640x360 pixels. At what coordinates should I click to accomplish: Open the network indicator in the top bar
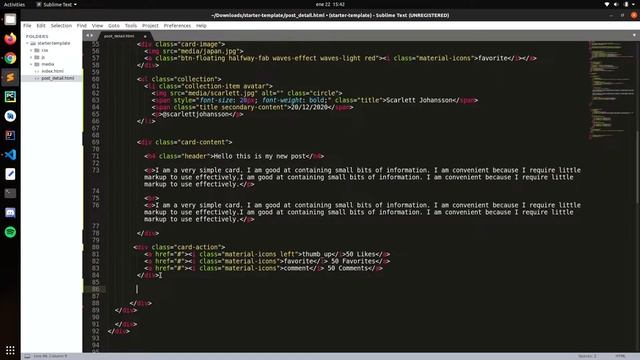point(607,4)
